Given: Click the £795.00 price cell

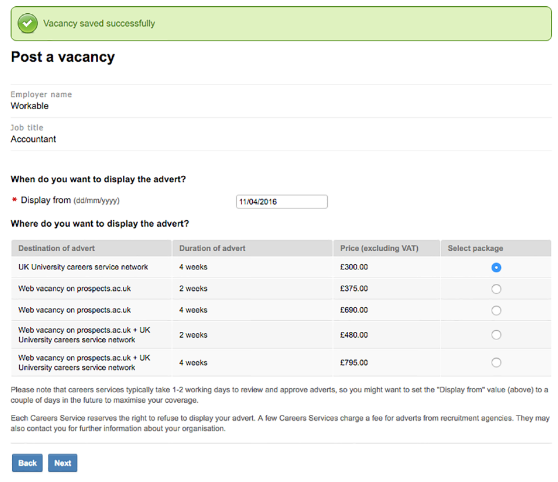Looking at the screenshot, I should pyautogui.click(x=386, y=362).
